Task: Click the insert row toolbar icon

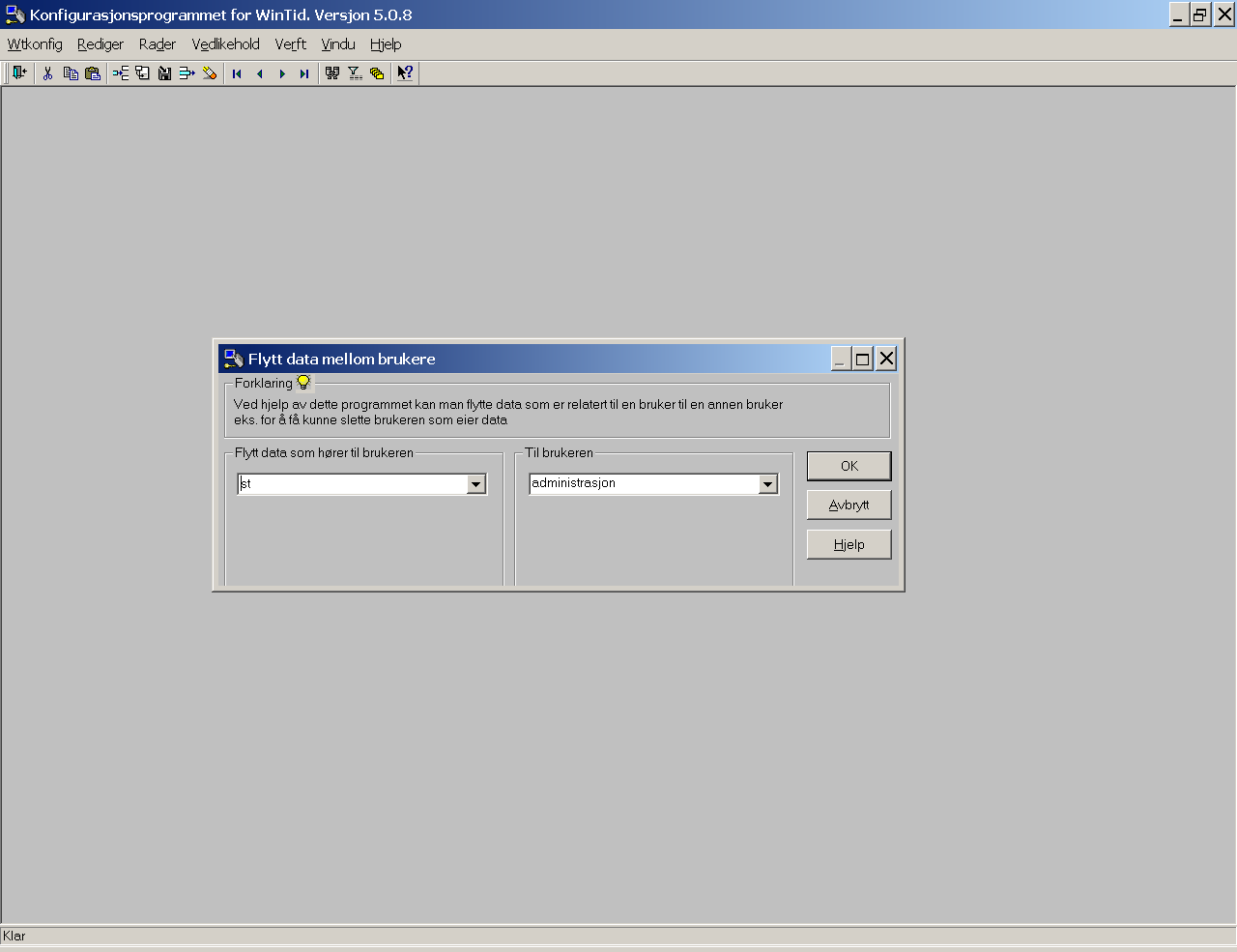Action: 121,72
